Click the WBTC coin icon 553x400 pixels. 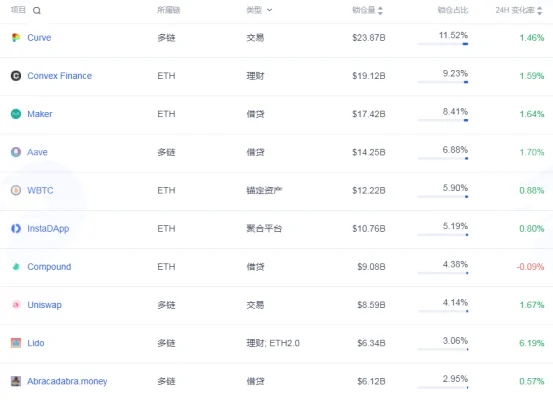click(16, 190)
